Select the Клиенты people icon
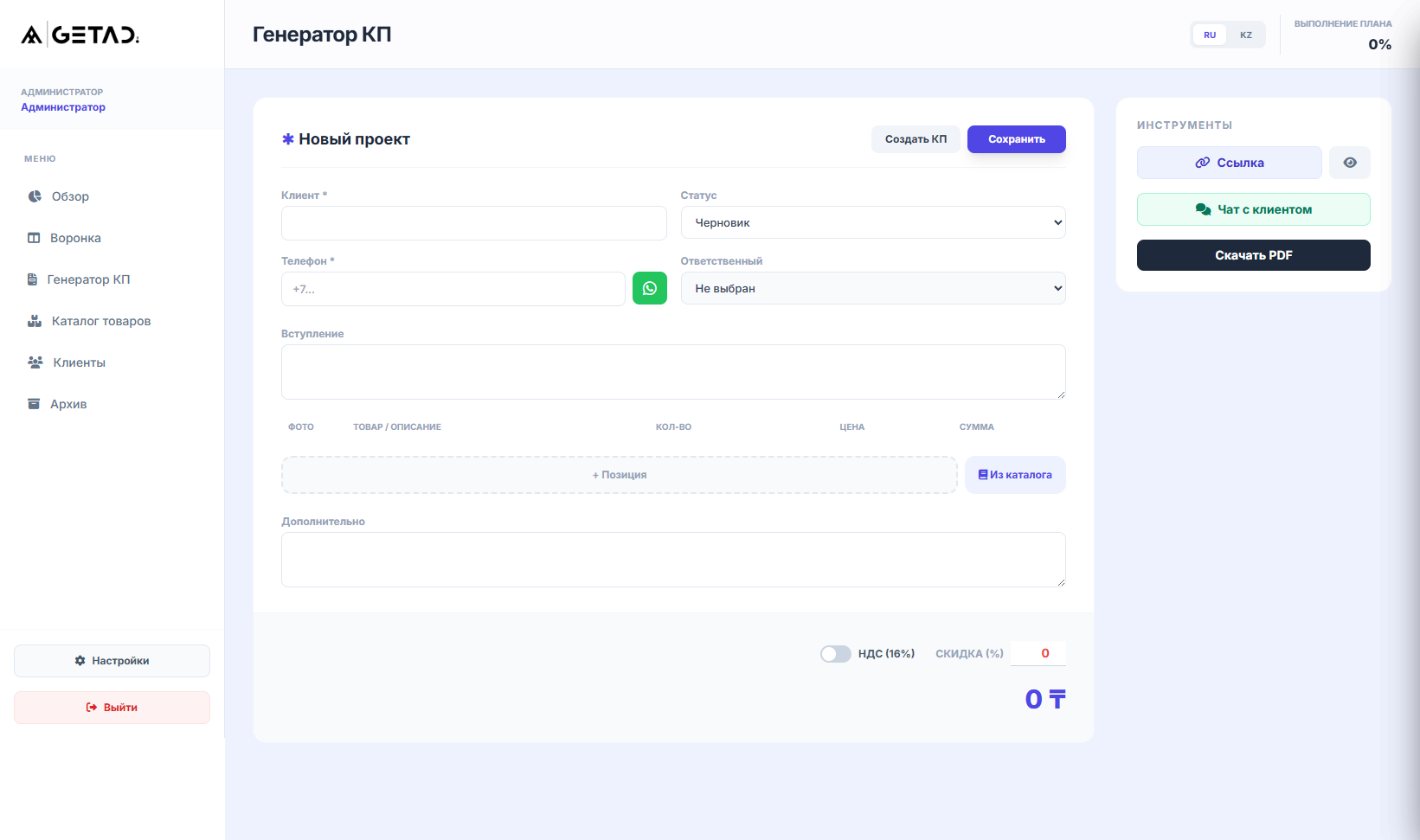The height and width of the screenshot is (840, 1420). (35, 362)
